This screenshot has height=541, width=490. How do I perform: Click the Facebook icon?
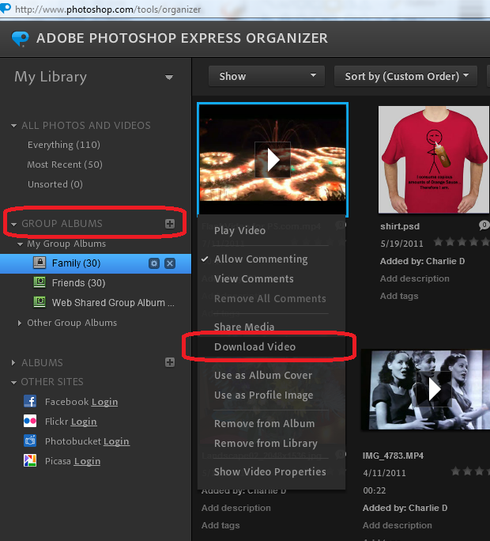tap(30, 401)
